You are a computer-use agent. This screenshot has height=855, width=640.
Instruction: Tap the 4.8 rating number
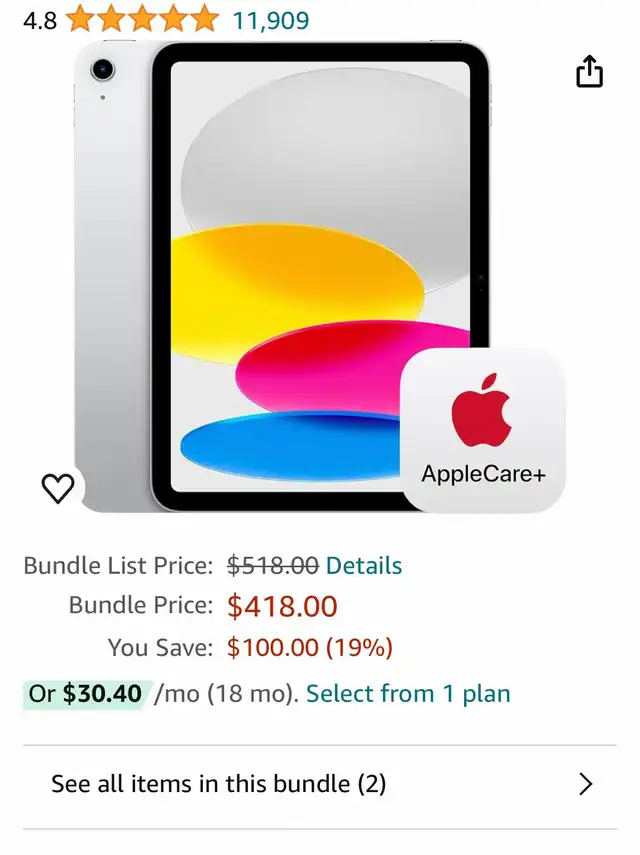[x=40, y=21]
